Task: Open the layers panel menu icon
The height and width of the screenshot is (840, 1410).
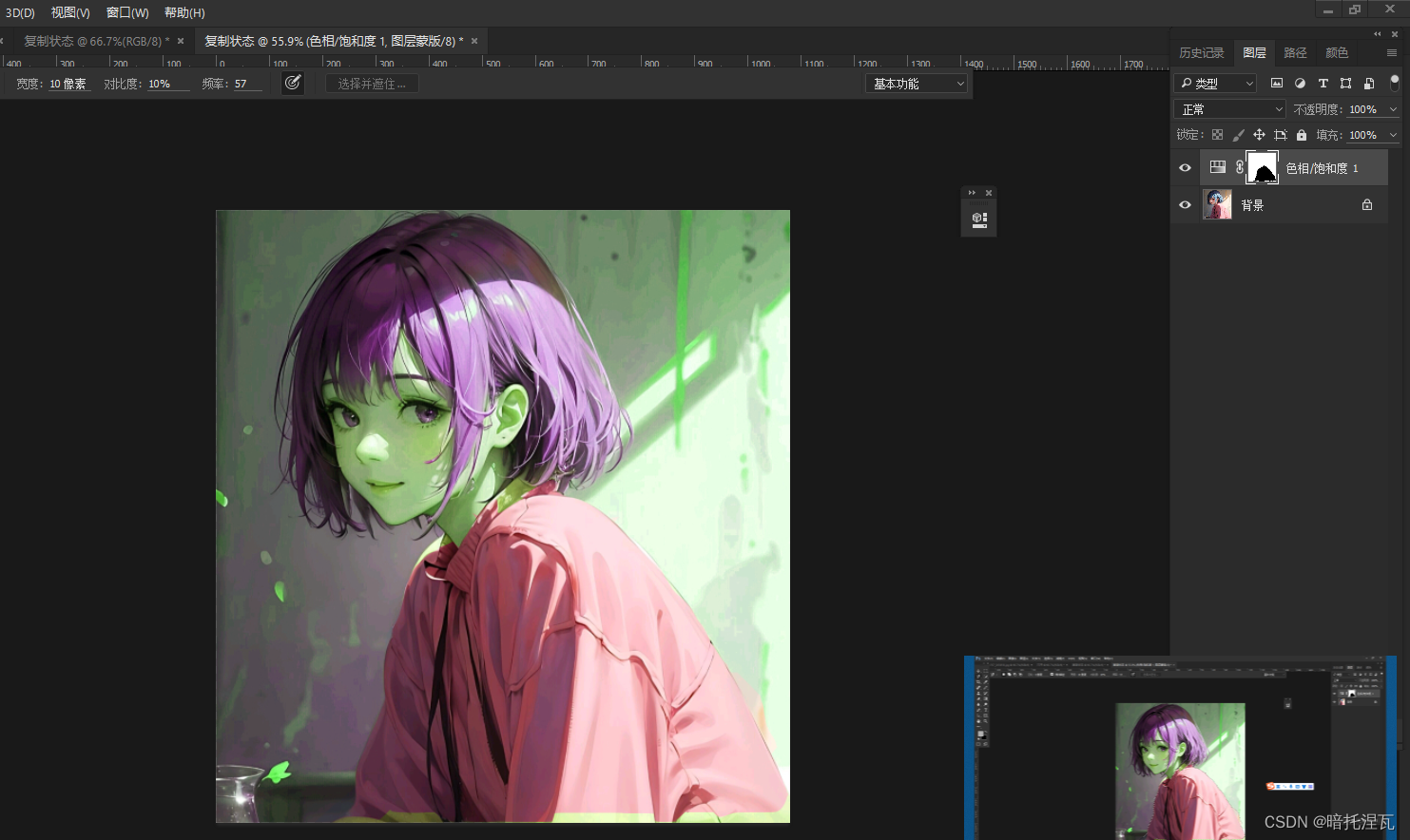Action: tap(1392, 53)
